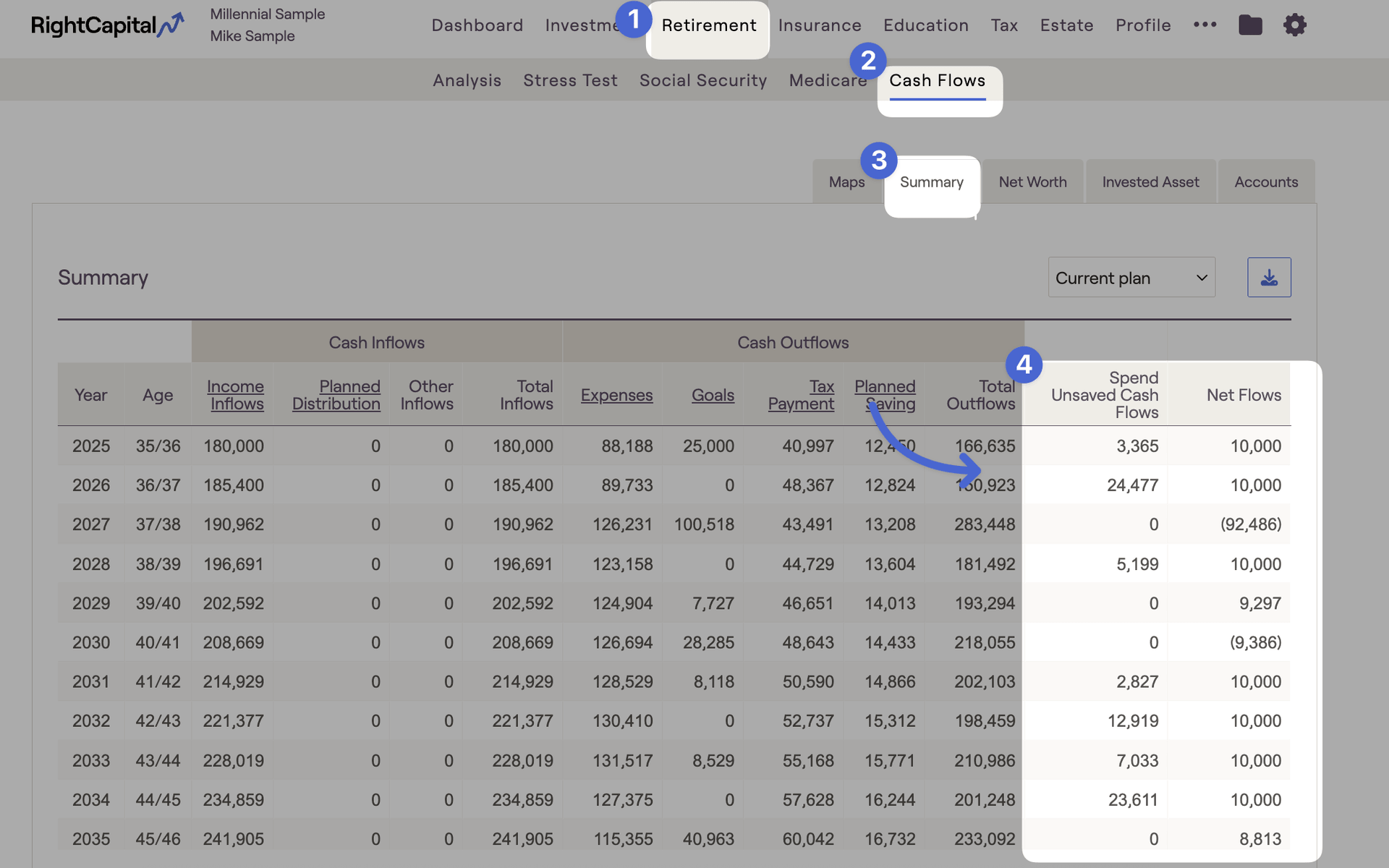1389x868 pixels.
Task: Click the Goals column link
Action: point(713,395)
